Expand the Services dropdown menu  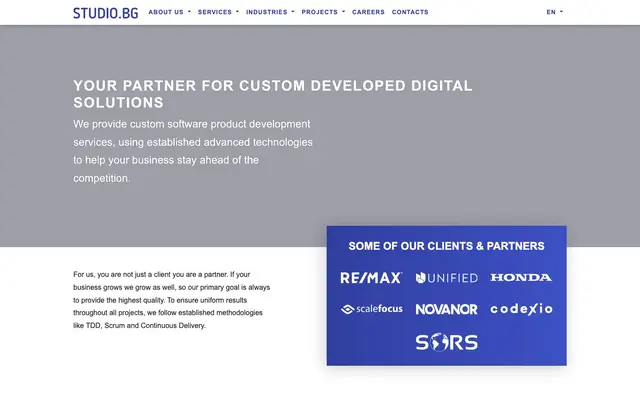point(218,12)
